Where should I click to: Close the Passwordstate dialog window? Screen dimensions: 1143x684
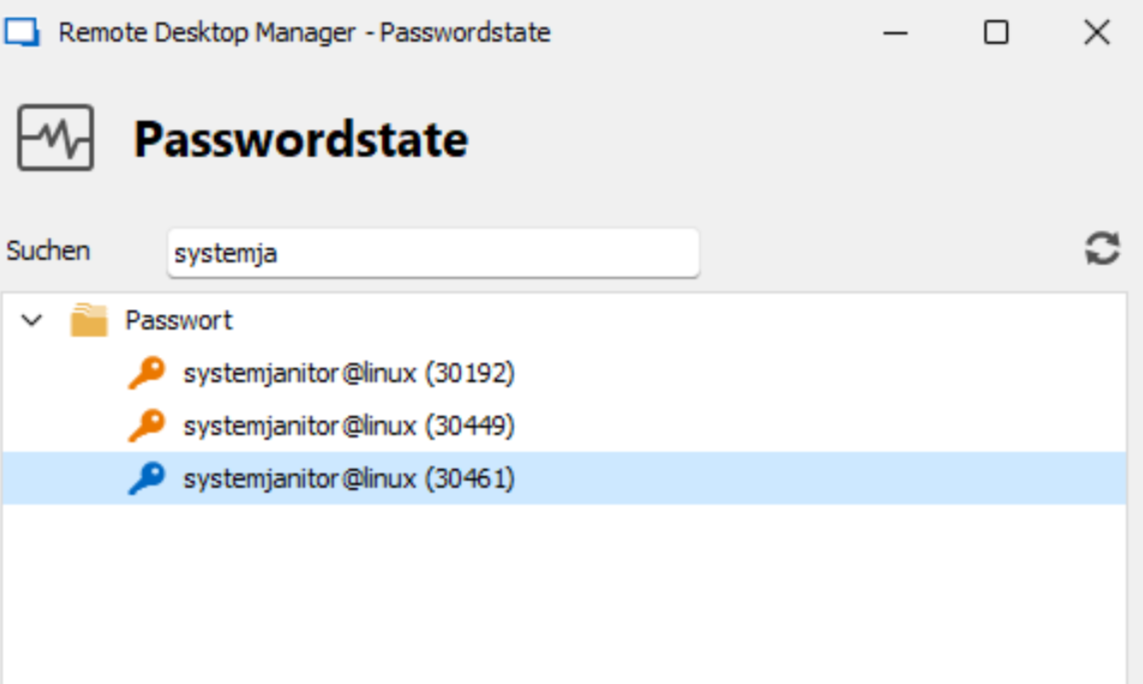tap(1096, 33)
